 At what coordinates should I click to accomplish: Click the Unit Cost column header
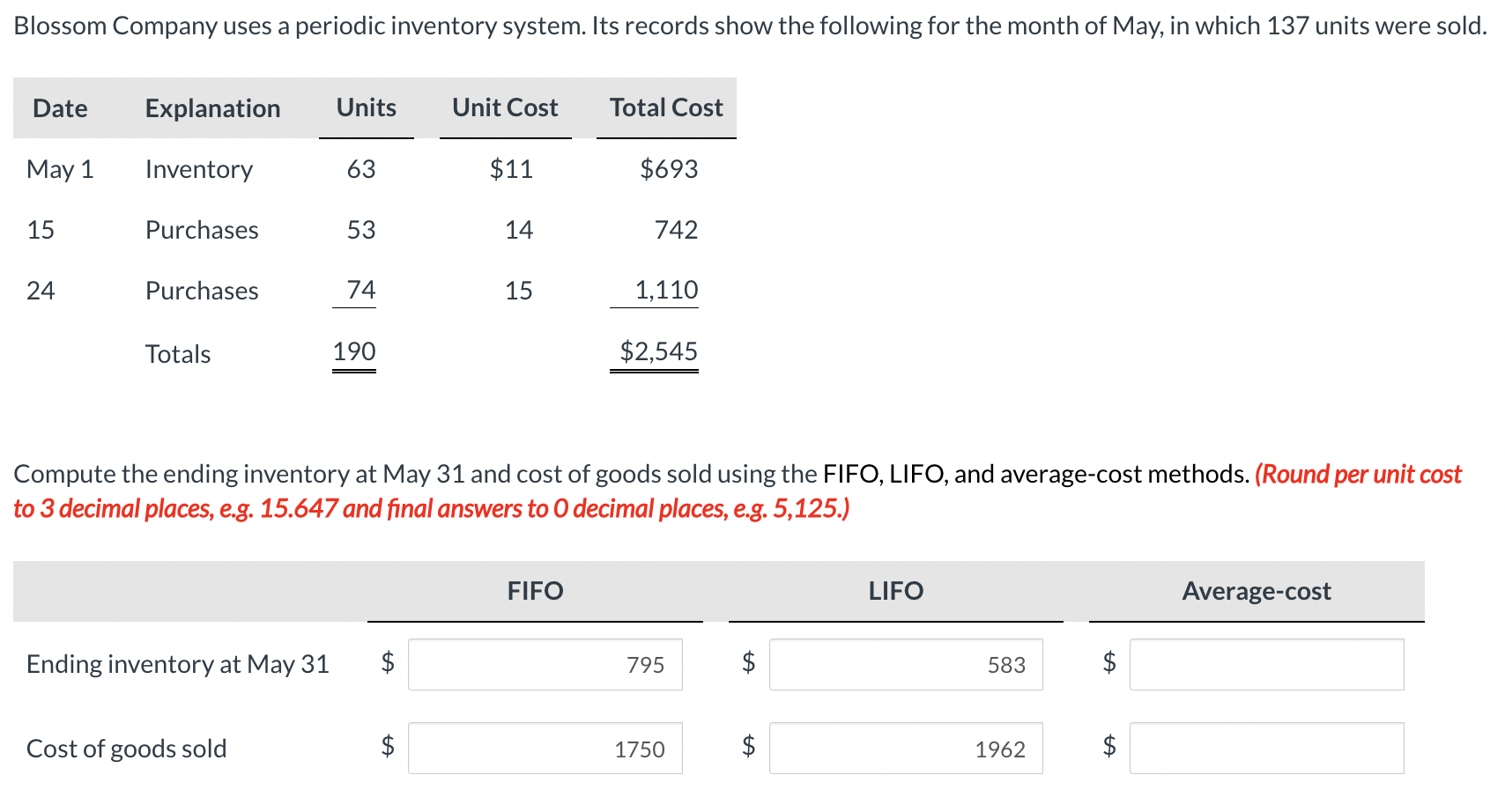504,107
